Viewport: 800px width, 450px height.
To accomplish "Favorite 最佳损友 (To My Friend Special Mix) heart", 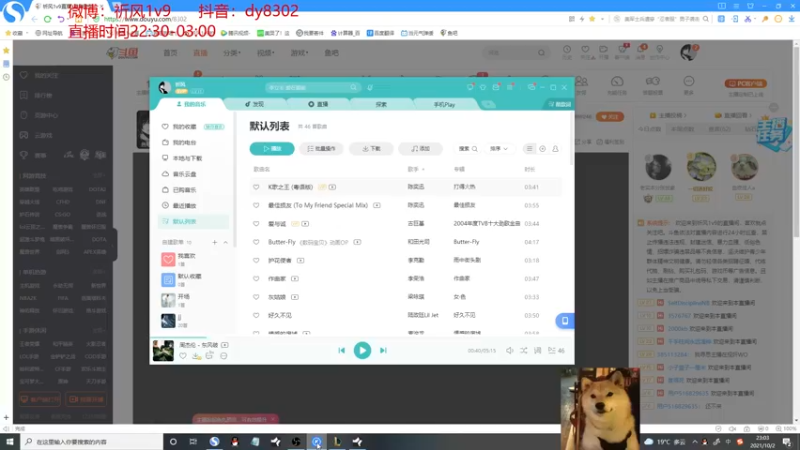I will [x=256, y=205].
